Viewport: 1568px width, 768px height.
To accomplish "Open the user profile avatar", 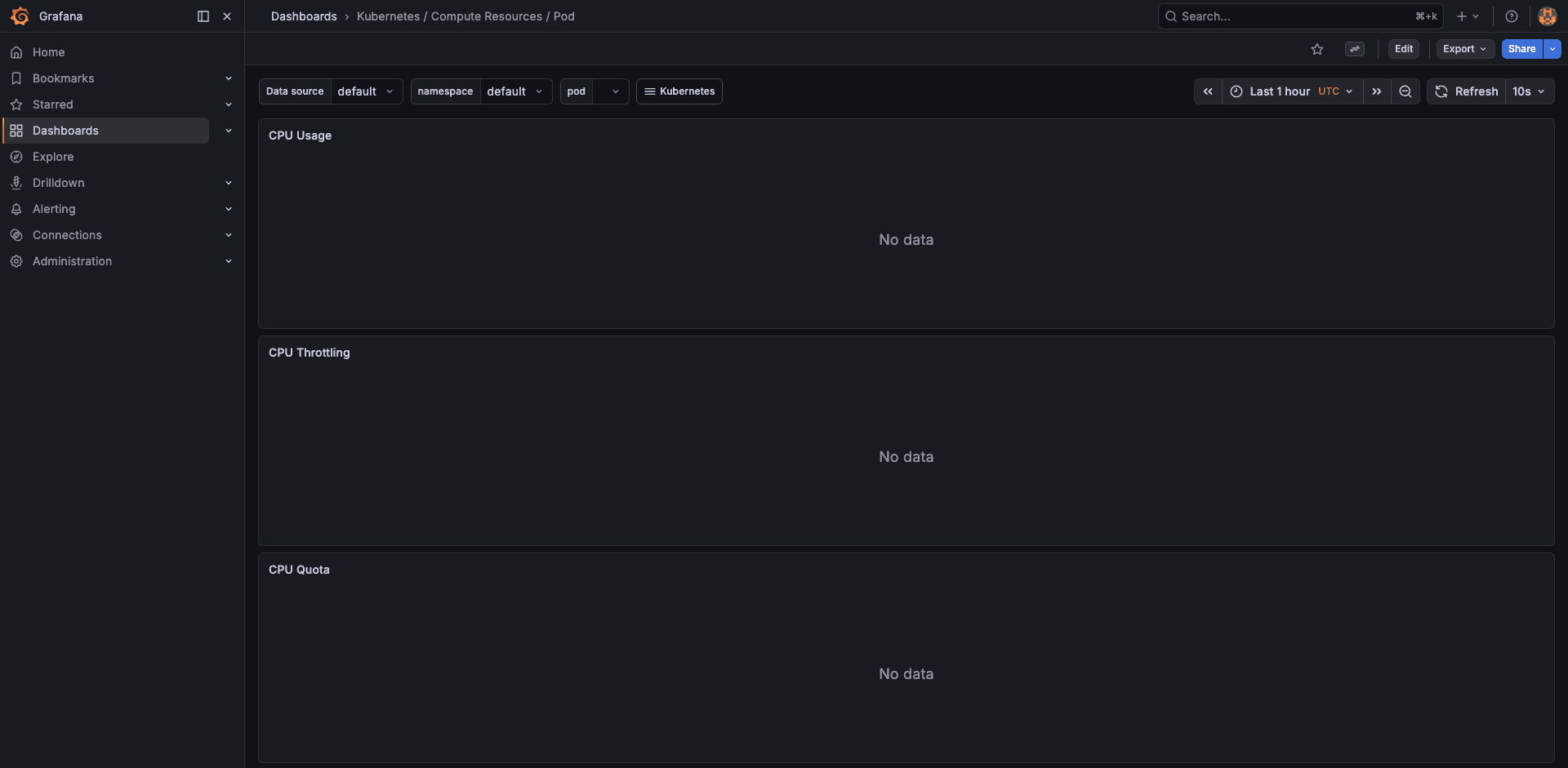I will (1547, 16).
